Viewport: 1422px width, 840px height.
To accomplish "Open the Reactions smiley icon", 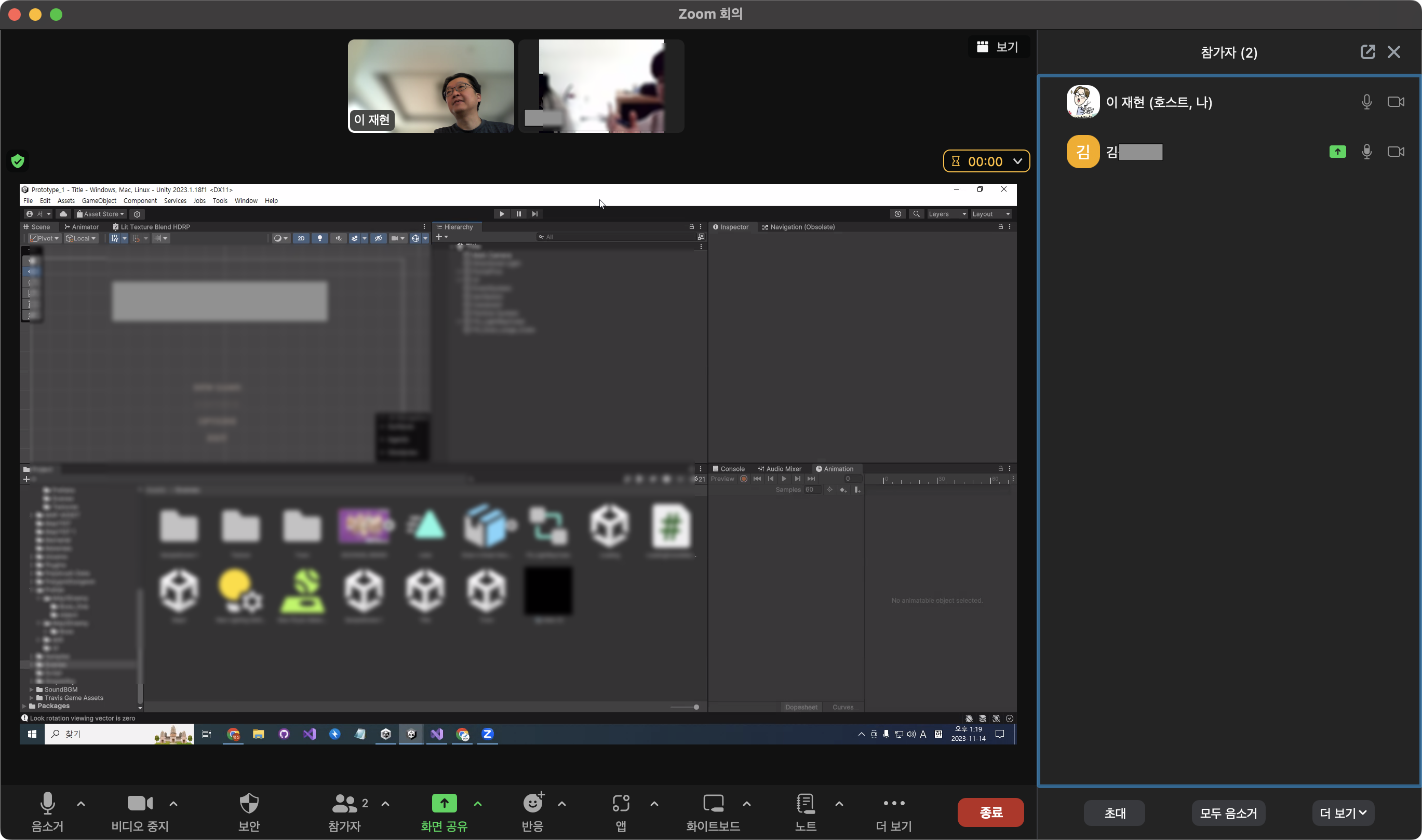I will [532, 804].
